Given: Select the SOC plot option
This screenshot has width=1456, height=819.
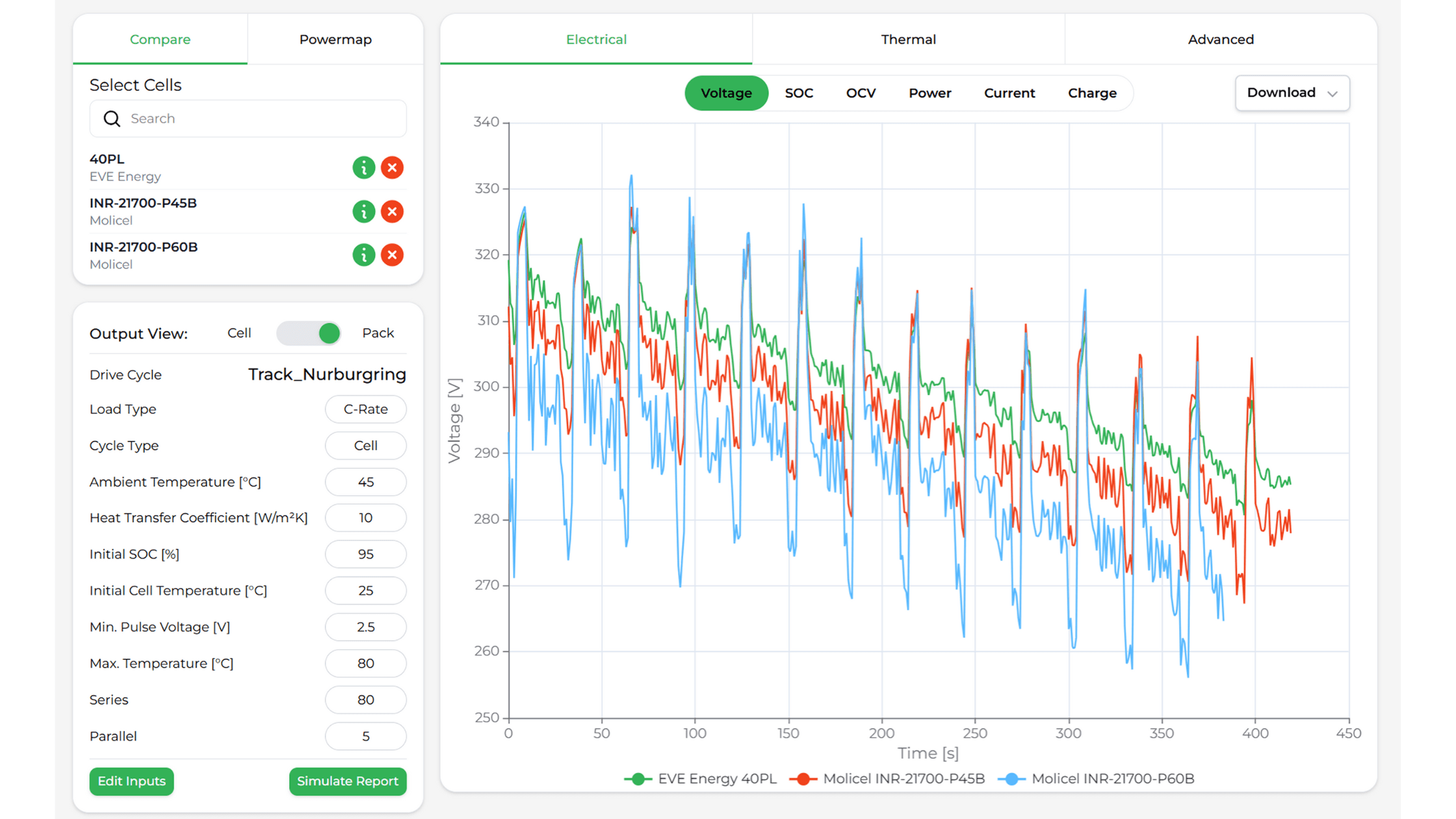Looking at the screenshot, I should click(799, 93).
